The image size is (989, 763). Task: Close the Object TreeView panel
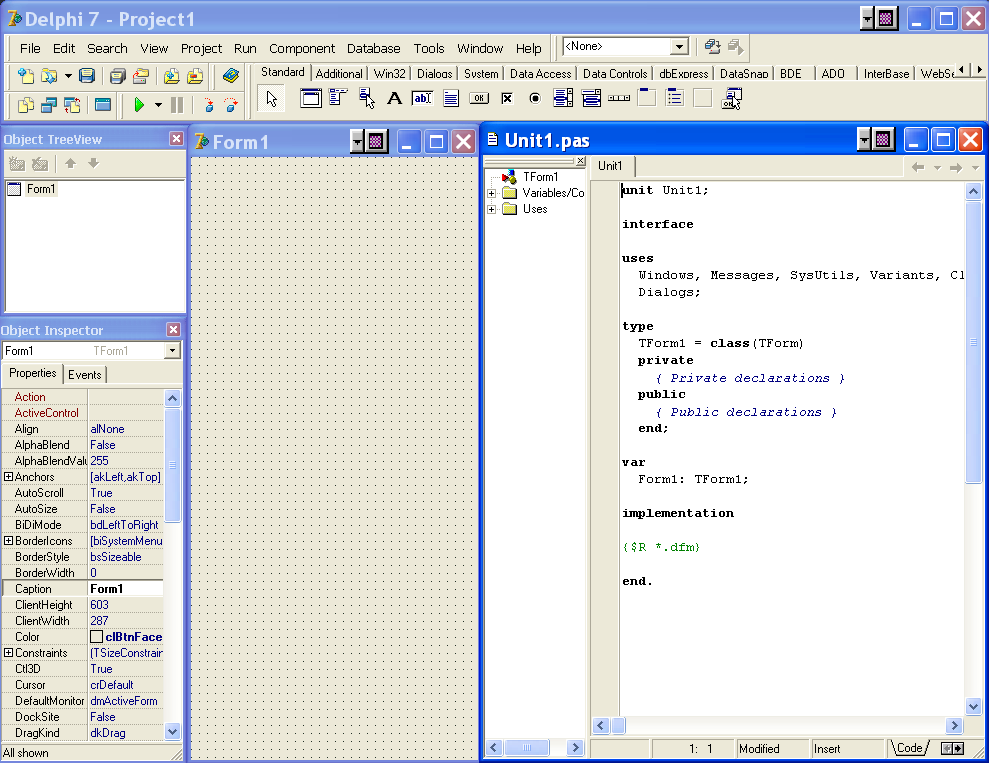pos(176,139)
